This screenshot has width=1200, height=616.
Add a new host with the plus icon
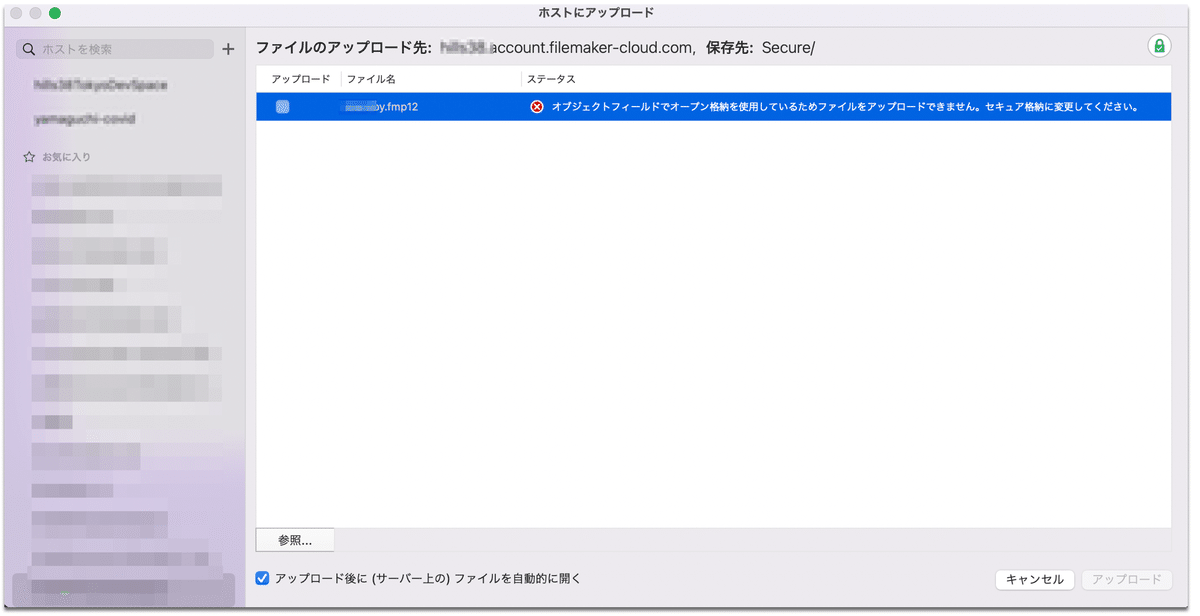point(228,48)
